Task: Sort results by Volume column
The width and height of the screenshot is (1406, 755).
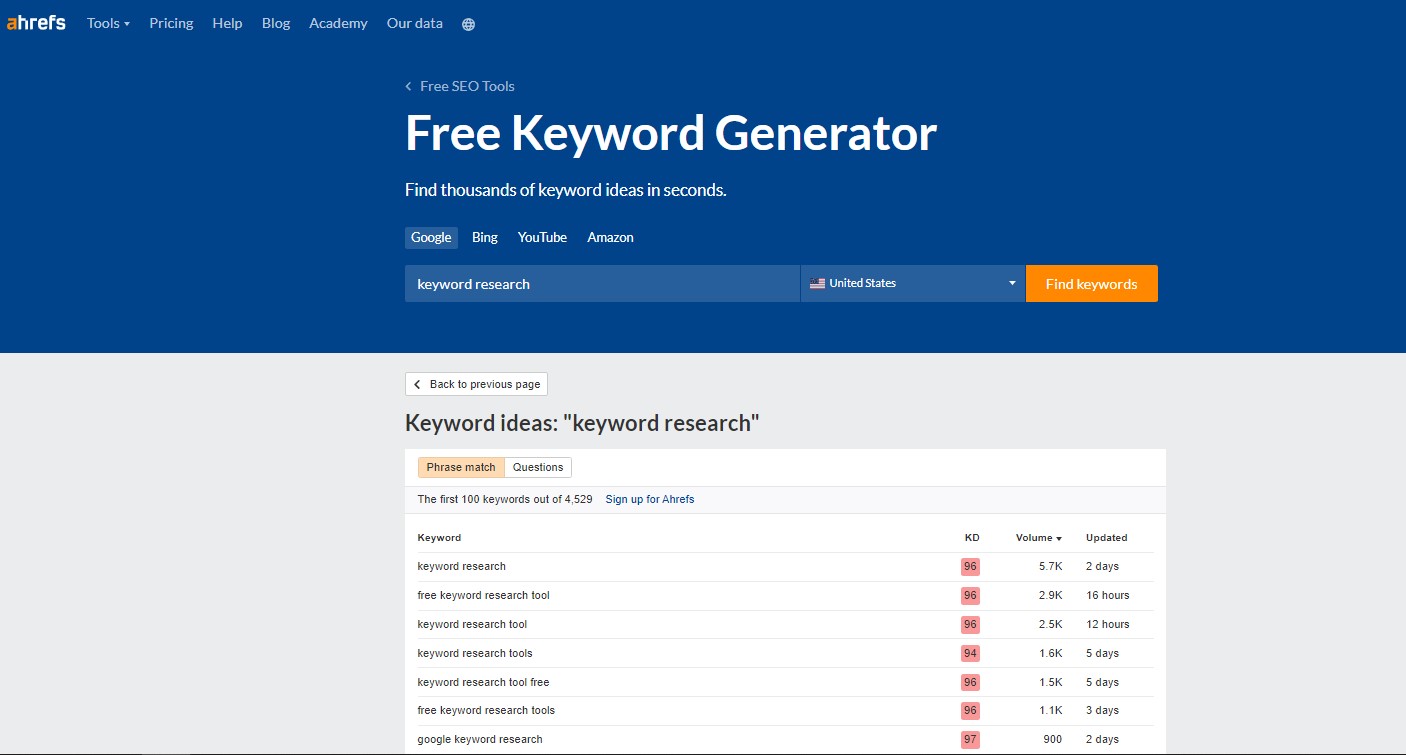Action: 1038,538
